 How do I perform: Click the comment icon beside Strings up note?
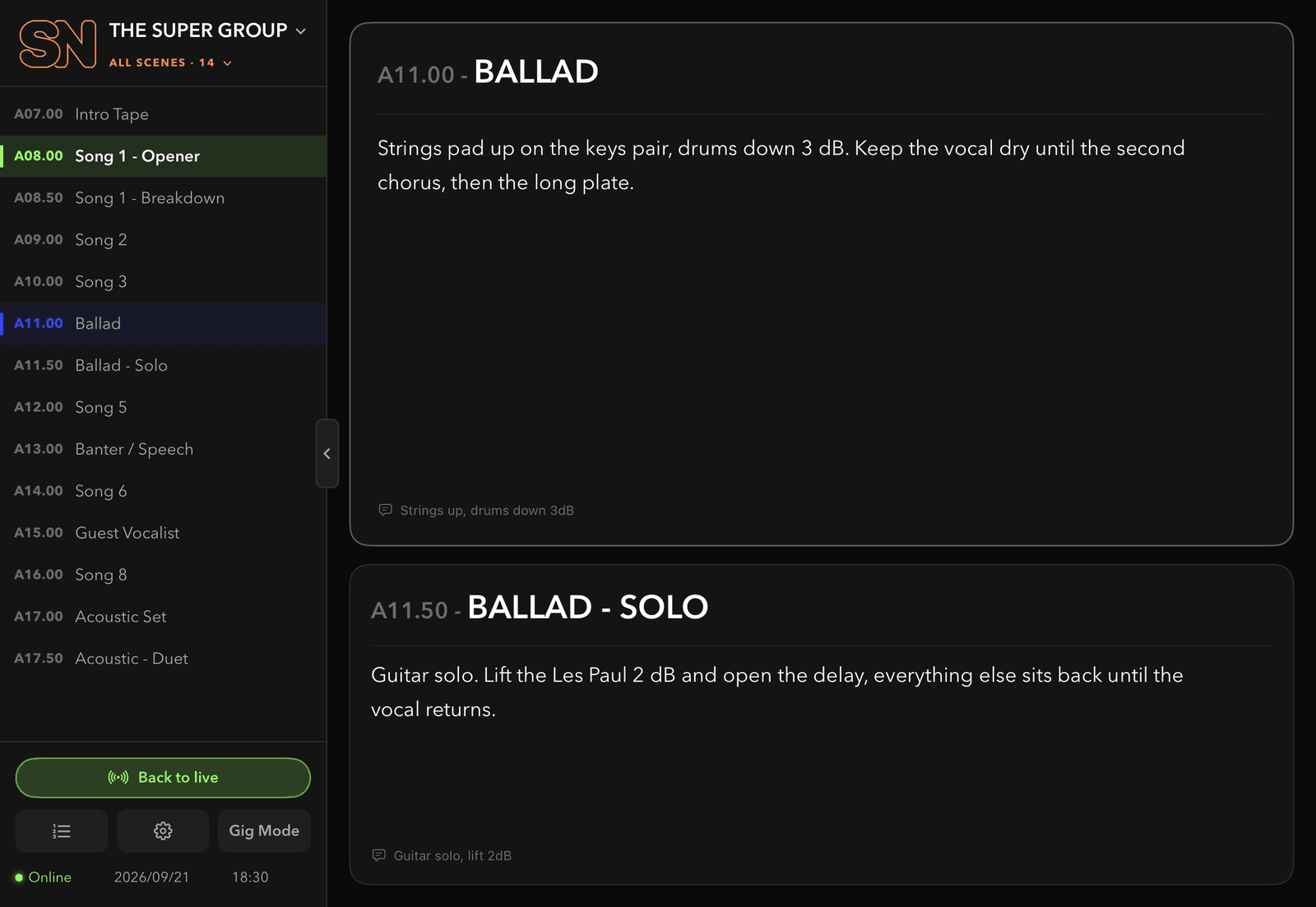385,510
